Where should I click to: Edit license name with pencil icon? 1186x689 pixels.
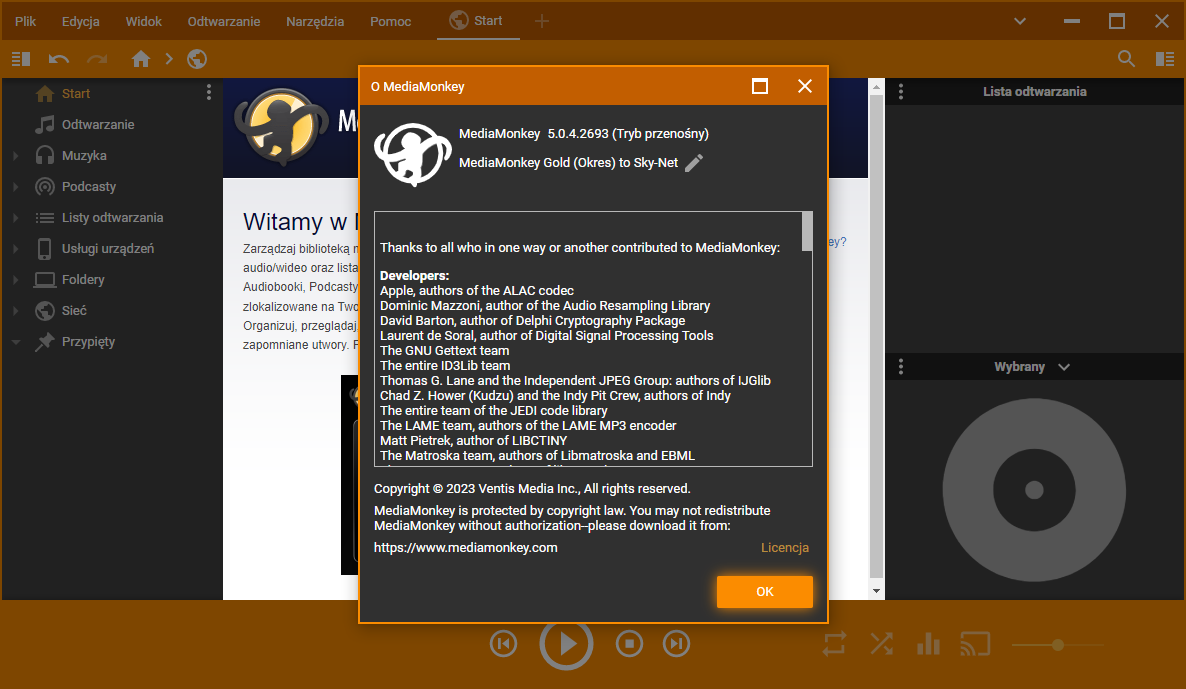click(694, 163)
